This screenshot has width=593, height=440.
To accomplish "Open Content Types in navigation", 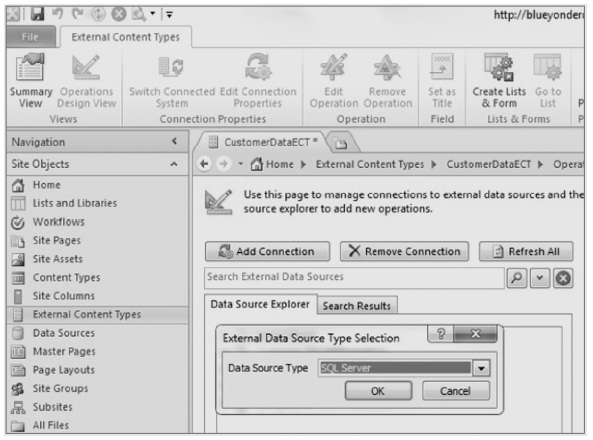I will [x=98, y=278].
